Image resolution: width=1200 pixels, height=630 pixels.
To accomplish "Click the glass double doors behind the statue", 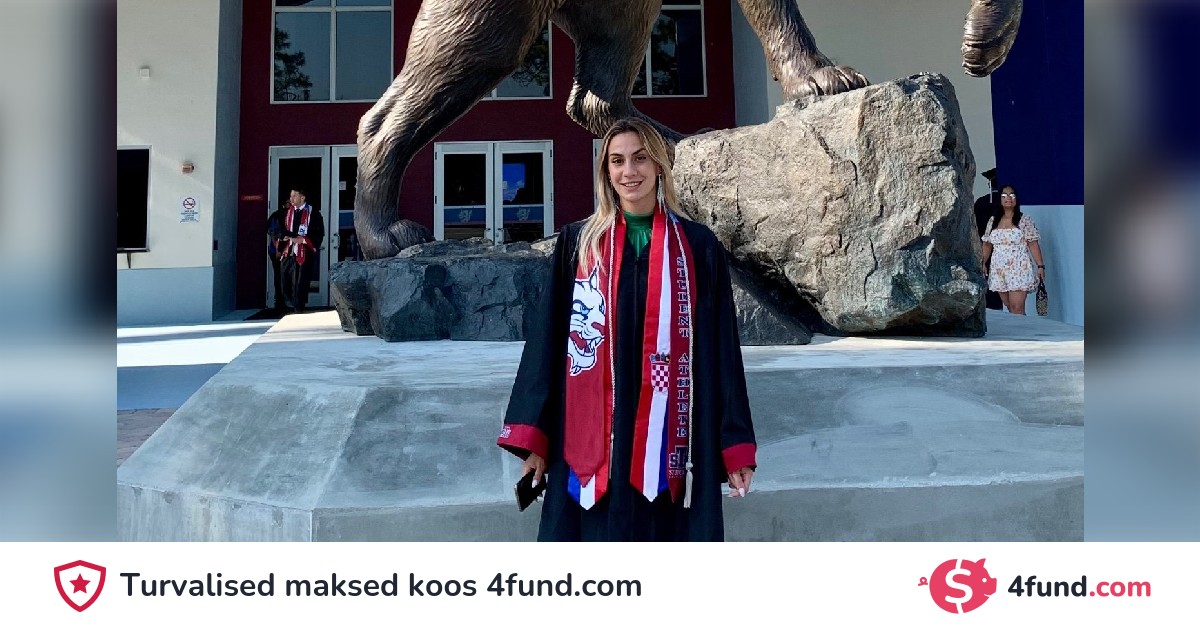I will pyautogui.click(x=493, y=191).
